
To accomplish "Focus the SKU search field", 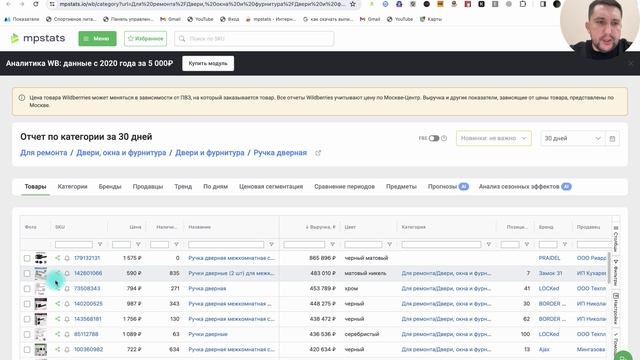I will coord(254,38).
